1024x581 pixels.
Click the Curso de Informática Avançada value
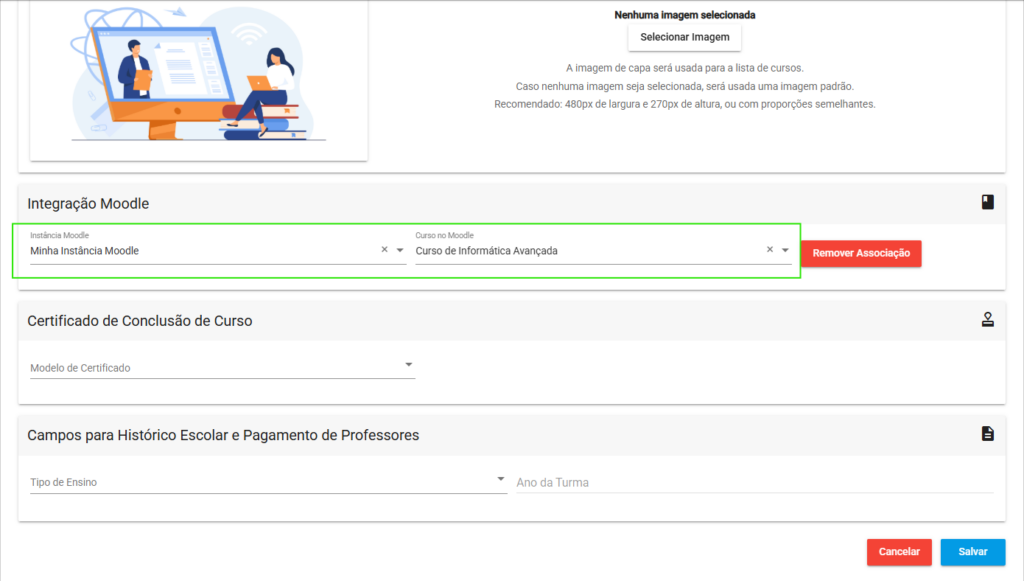click(x=486, y=251)
